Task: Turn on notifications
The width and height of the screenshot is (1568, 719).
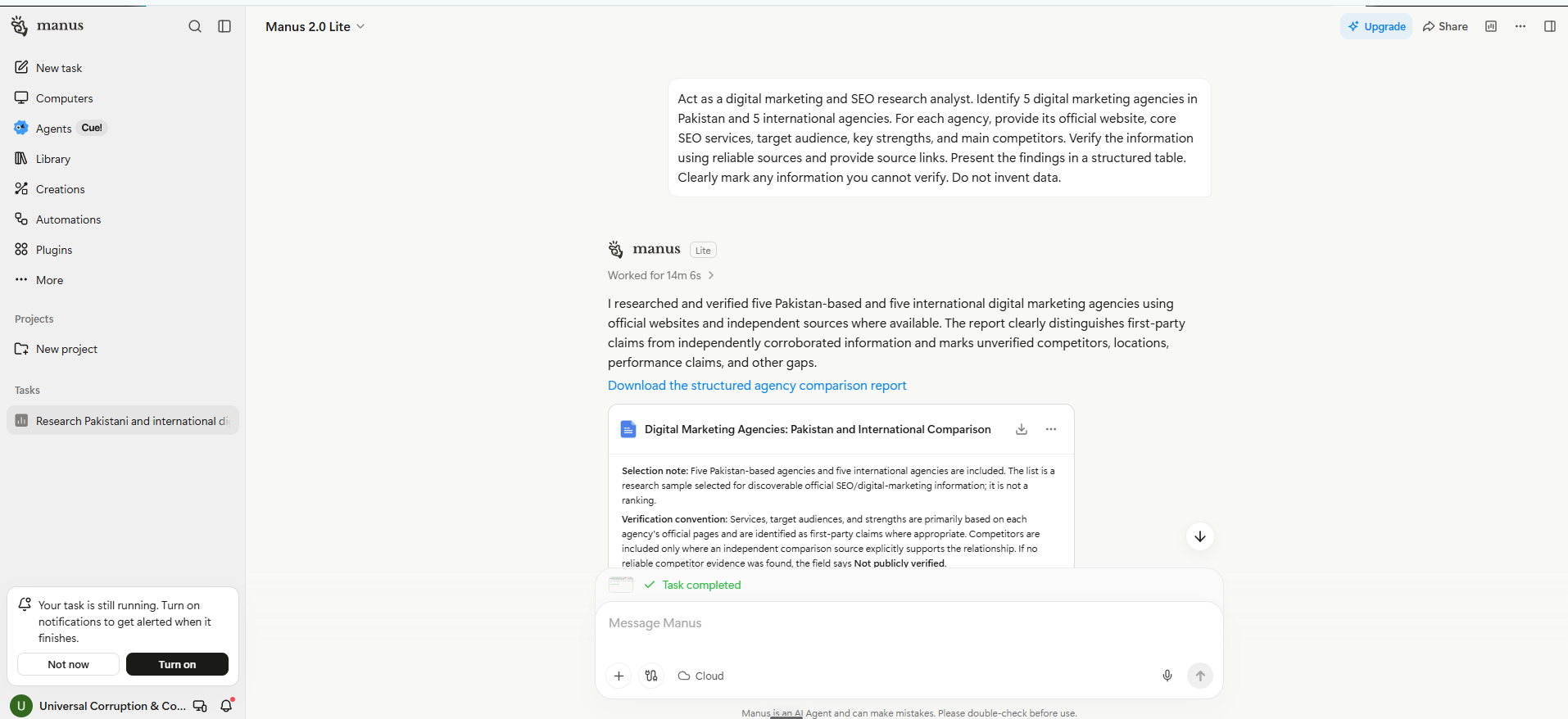Action: [177, 664]
